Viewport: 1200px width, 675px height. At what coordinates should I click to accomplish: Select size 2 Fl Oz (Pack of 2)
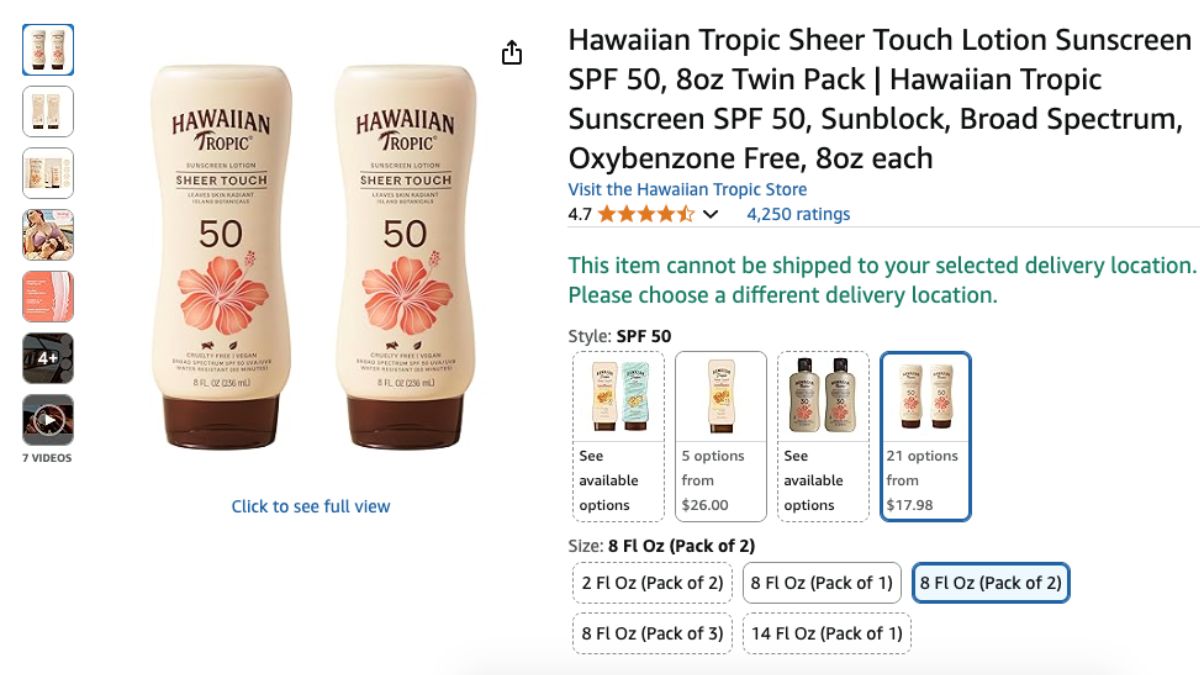pyautogui.click(x=652, y=582)
